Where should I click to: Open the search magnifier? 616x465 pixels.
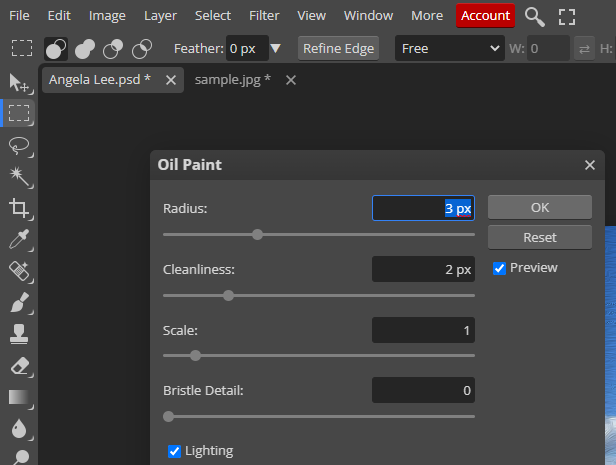pyautogui.click(x=535, y=16)
